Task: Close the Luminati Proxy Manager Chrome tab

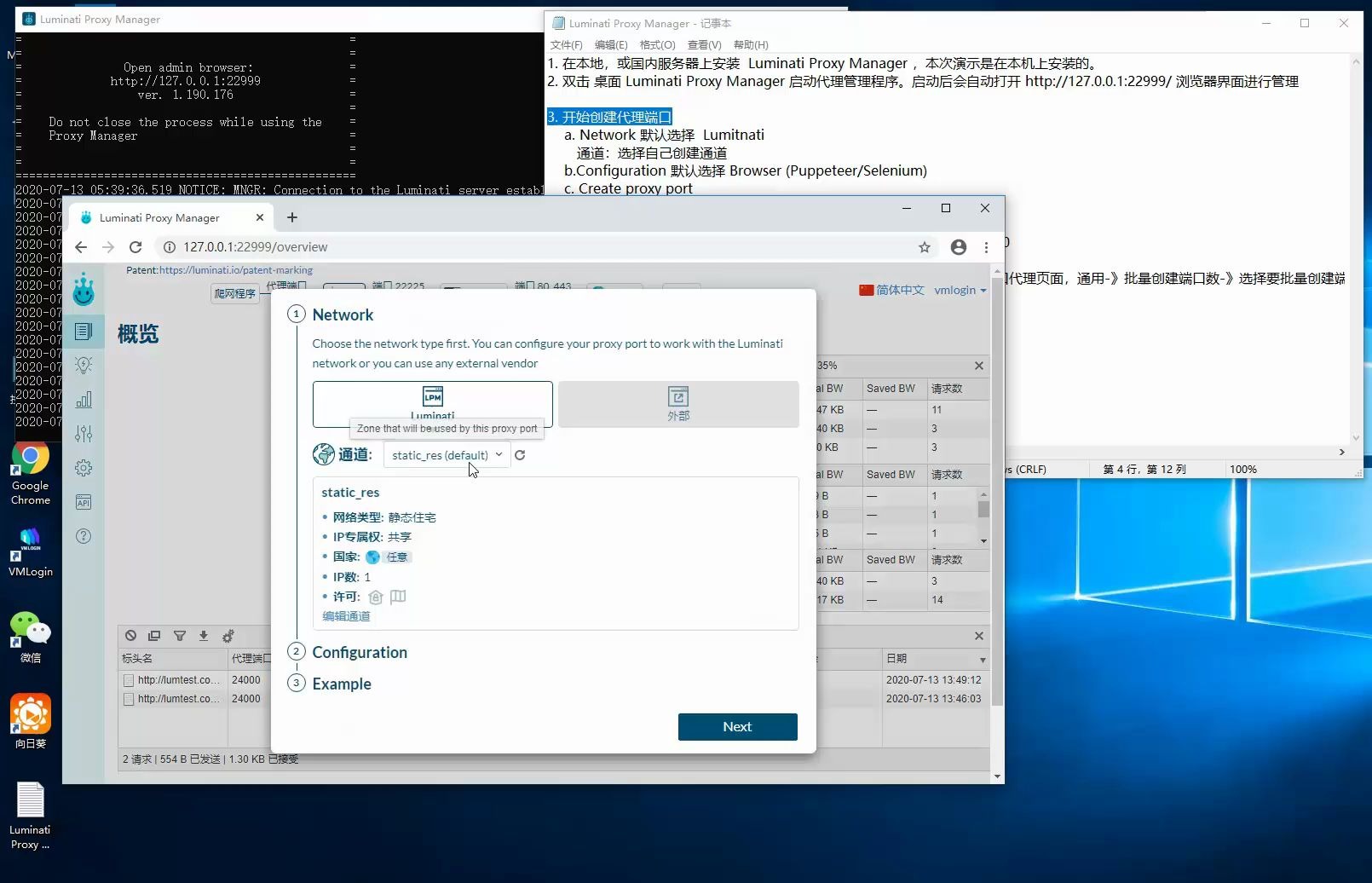Action: (260, 217)
